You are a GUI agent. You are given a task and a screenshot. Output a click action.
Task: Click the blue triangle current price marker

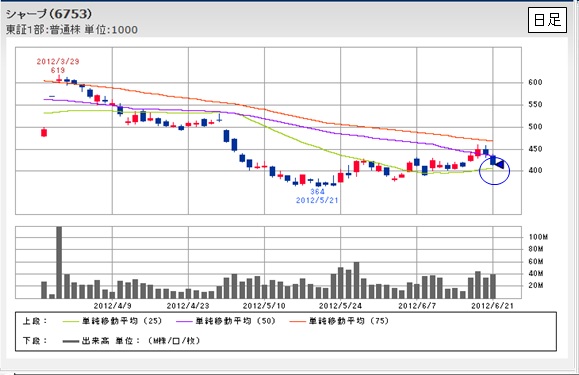pos(499,164)
